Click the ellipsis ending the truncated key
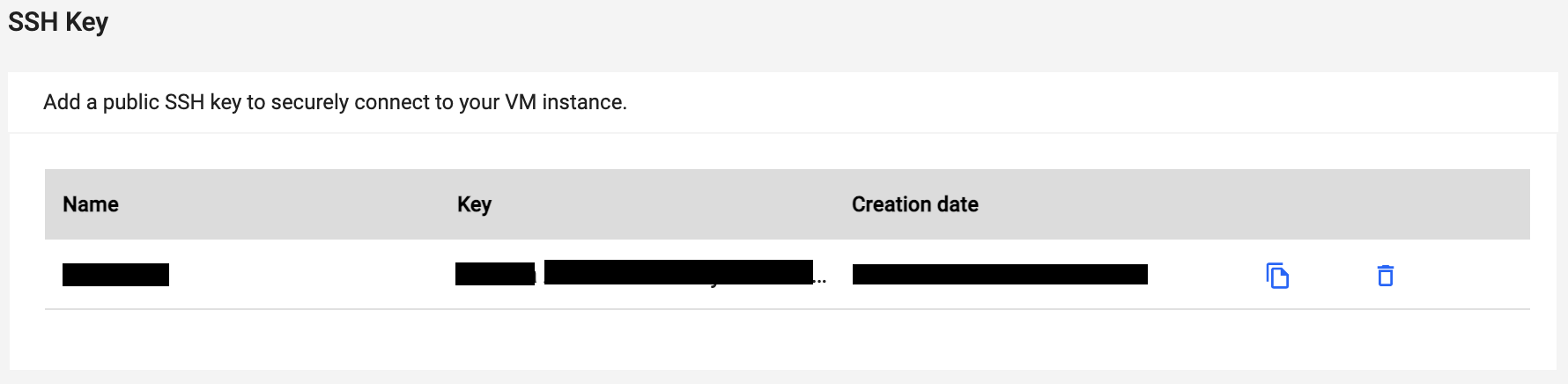1568x384 pixels. click(x=821, y=281)
